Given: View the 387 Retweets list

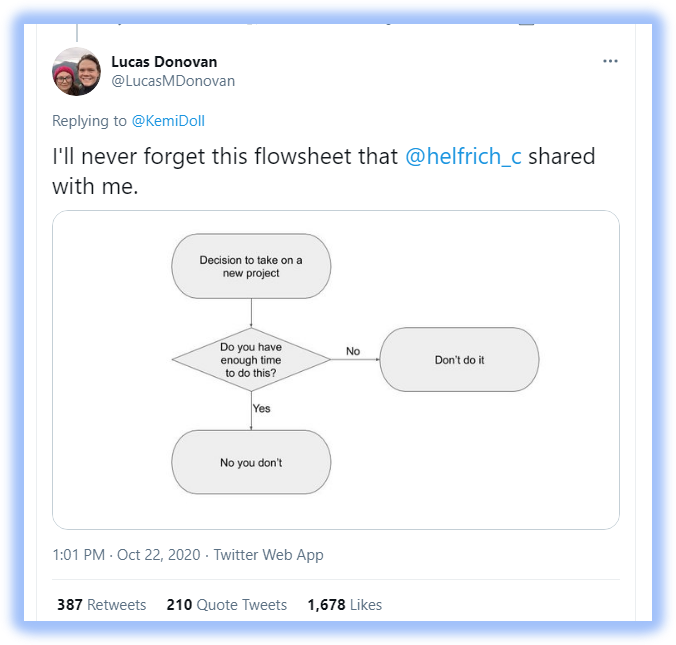Looking at the screenshot, I should [x=101, y=605].
